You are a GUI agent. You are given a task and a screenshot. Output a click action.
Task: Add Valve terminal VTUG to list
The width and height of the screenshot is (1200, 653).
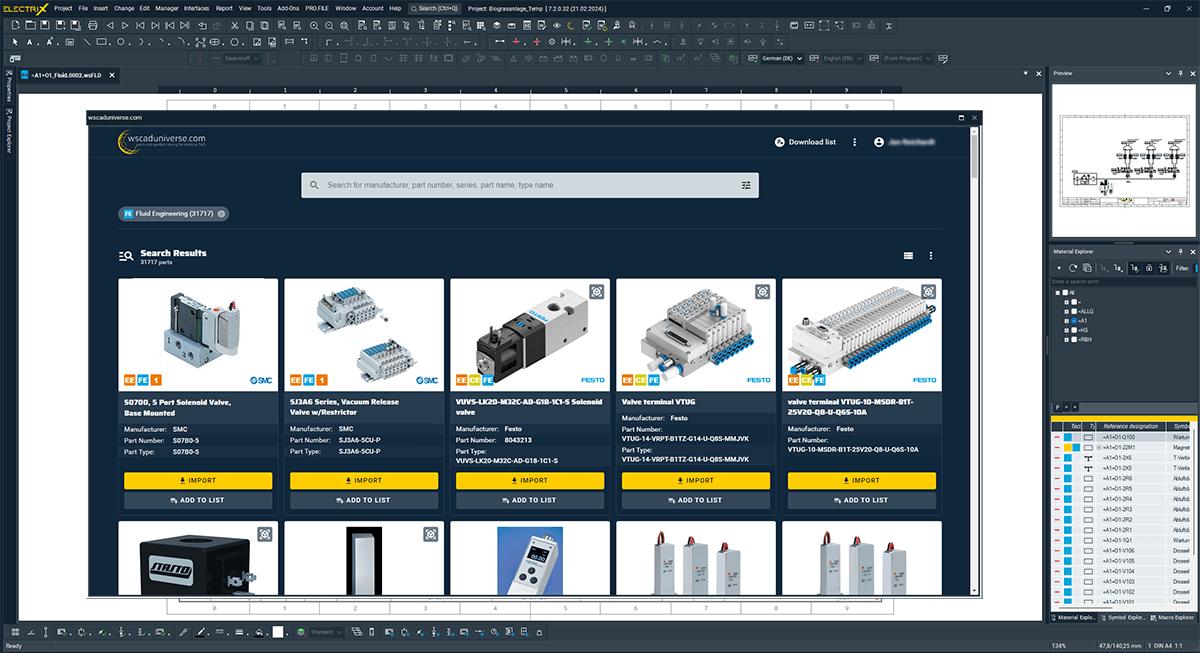[x=696, y=500]
